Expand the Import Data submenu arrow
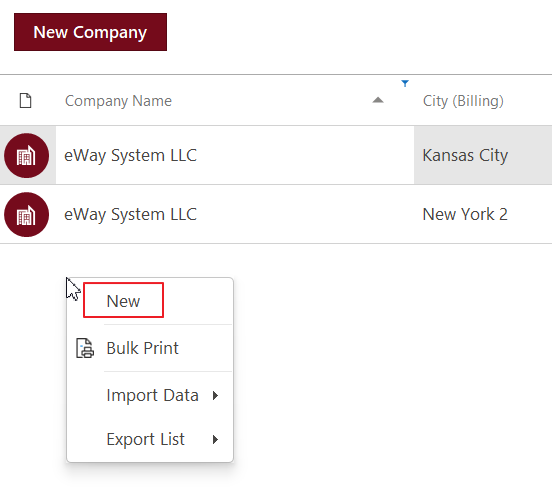The height and width of the screenshot is (498, 552). 215,396
